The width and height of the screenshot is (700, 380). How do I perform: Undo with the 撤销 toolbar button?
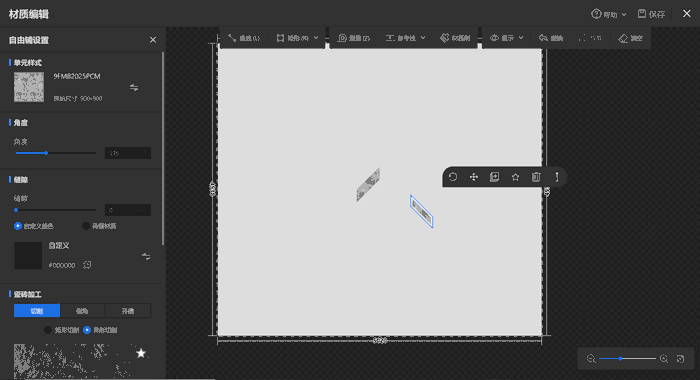550,38
